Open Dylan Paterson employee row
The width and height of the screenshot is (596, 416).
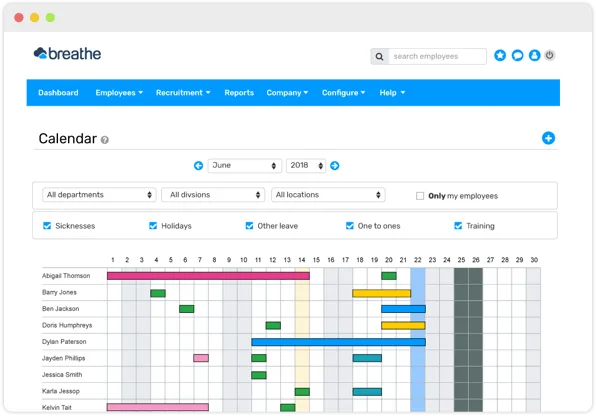[x=64, y=342]
